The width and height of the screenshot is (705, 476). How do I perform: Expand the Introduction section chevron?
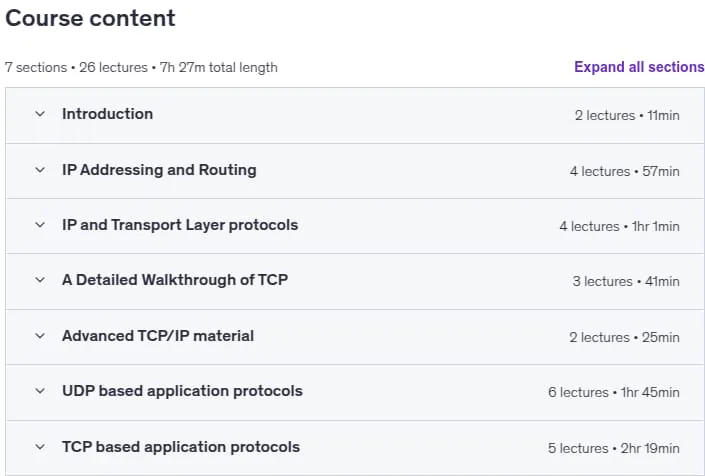[x=40, y=114]
